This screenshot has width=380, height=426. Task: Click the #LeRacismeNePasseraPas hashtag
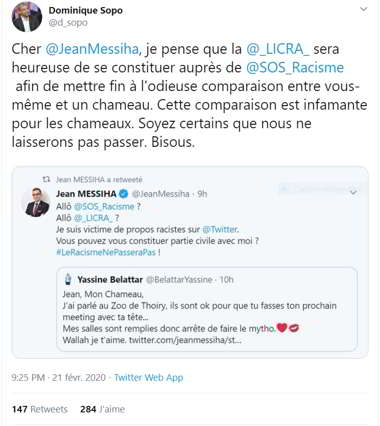pyautogui.click(x=106, y=252)
